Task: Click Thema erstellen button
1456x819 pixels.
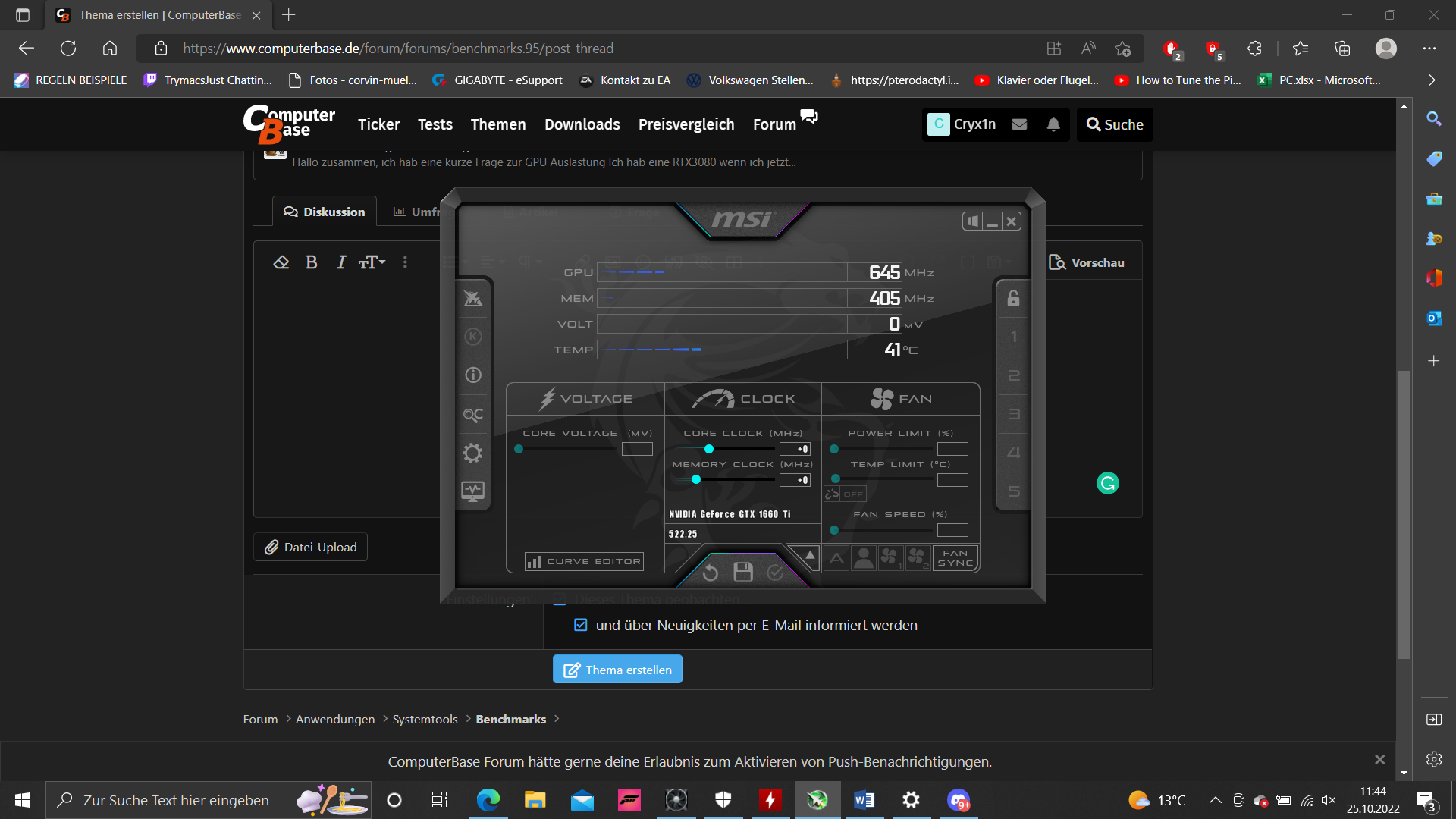Action: coord(617,670)
